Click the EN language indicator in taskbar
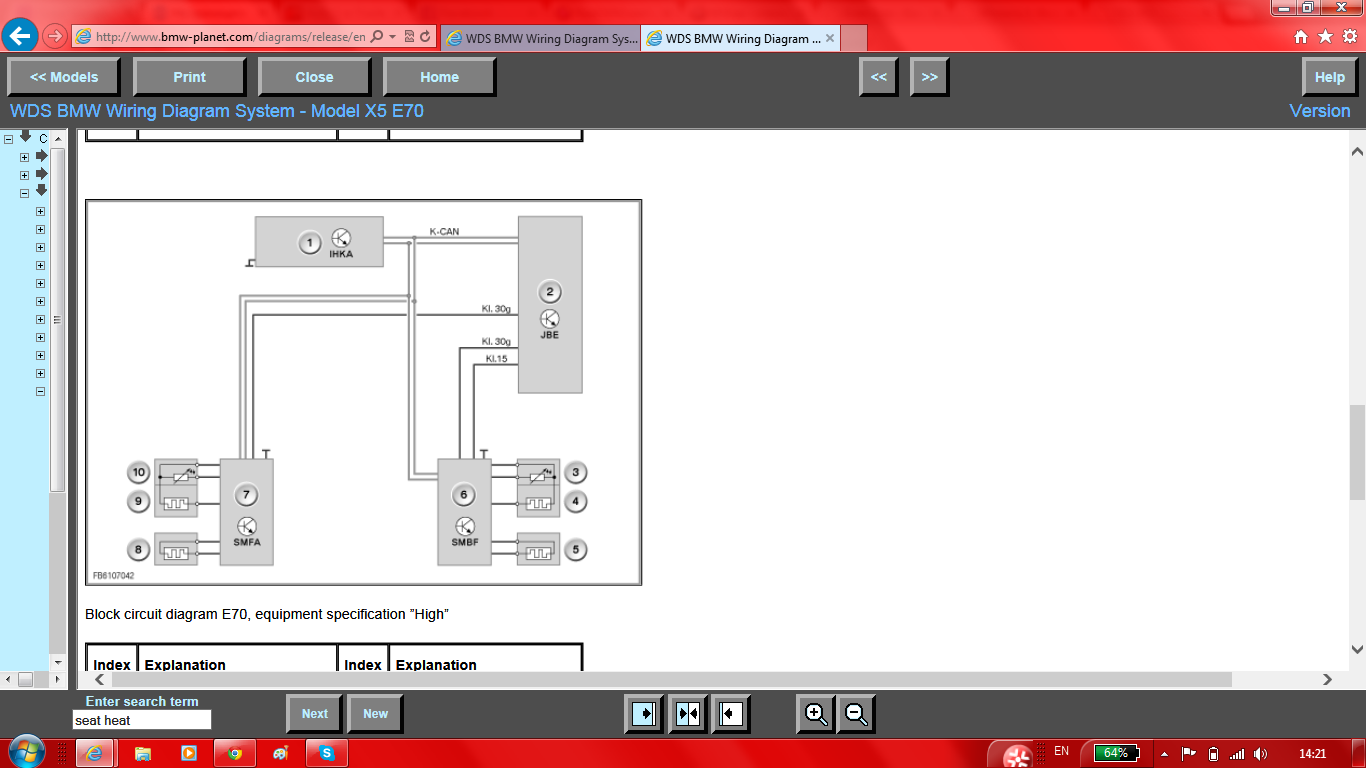The image size is (1366, 768). click(1061, 751)
